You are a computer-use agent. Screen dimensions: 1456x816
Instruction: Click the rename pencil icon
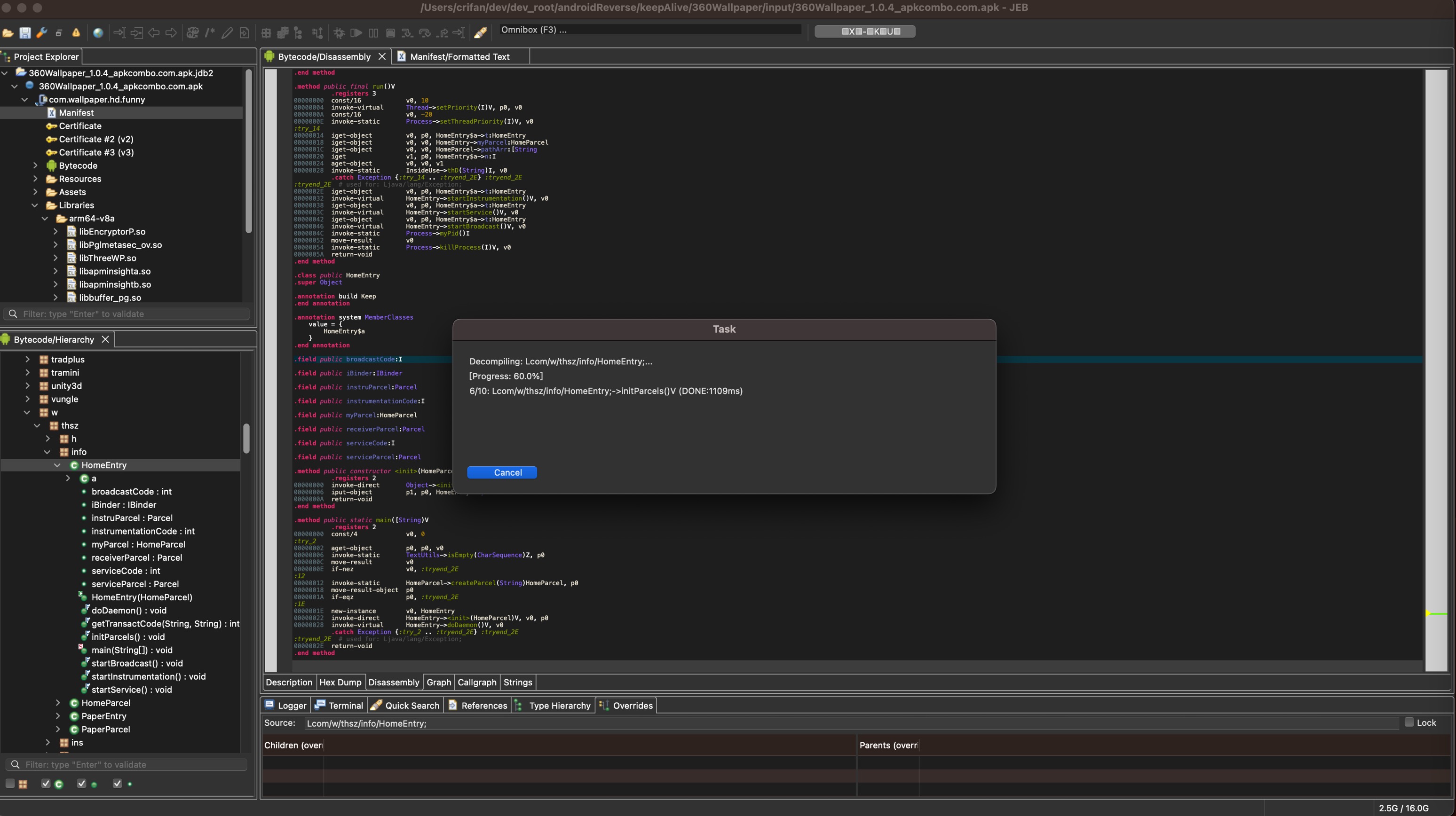pyautogui.click(x=227, y=33)
